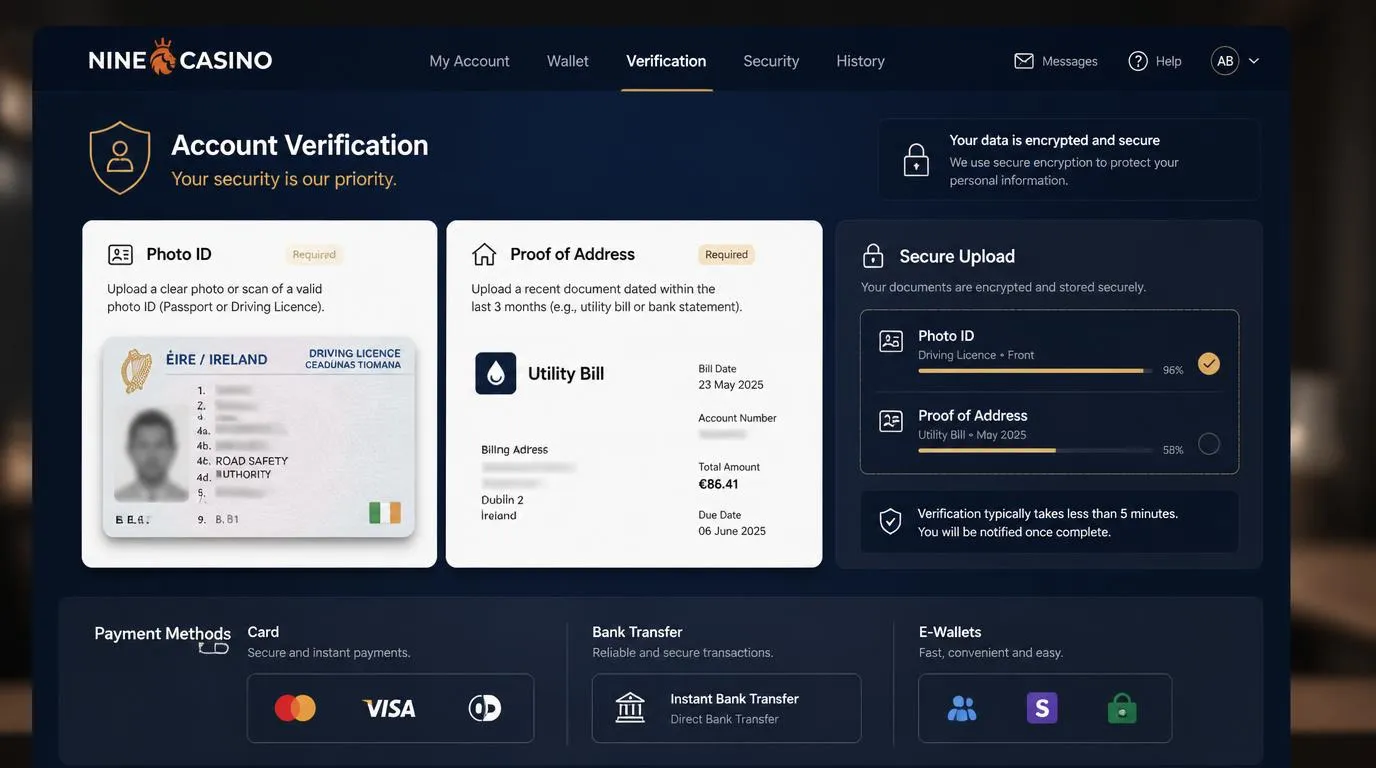Click the encryption padlock icon
Image resolution: width=1376 pixels, height=768 pixels.
[916, 160]
